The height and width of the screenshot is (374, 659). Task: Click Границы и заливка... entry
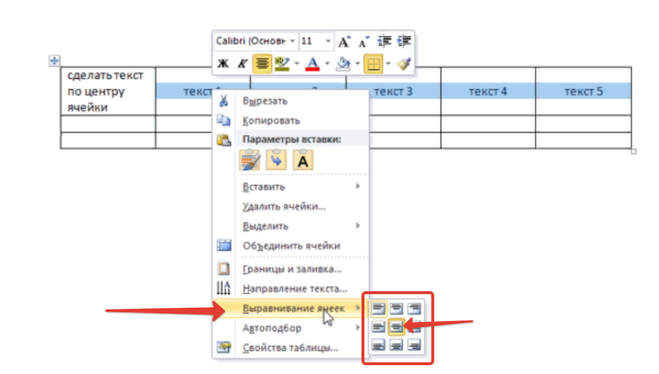pyautogui.click(x=291, y=269)
